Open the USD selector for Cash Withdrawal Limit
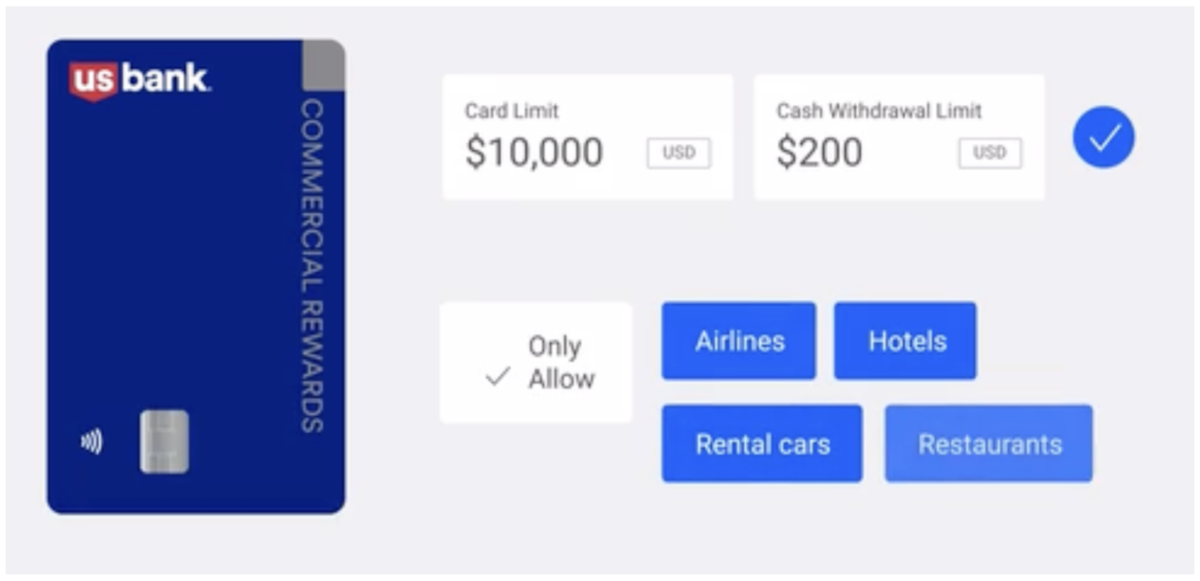 click(990, 153)
